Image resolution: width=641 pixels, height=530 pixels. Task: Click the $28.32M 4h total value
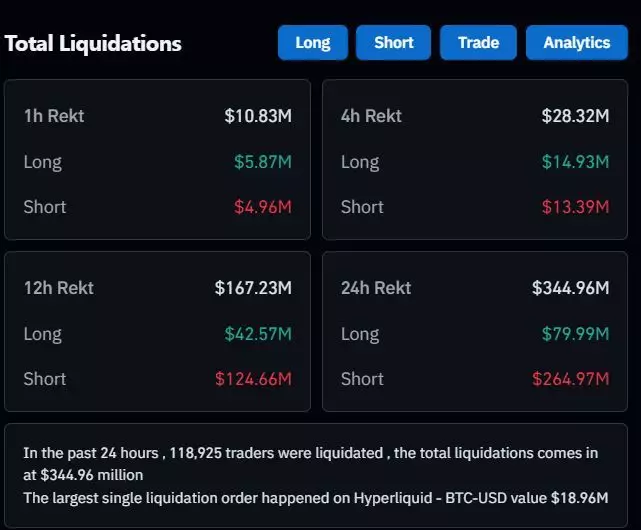point(575,116)
